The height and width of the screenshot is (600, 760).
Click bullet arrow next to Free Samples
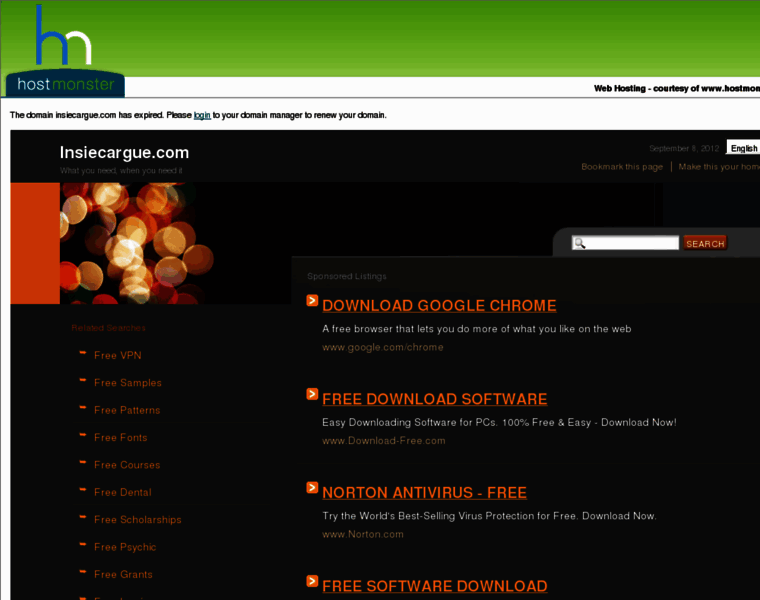click(x=83, y=380)
